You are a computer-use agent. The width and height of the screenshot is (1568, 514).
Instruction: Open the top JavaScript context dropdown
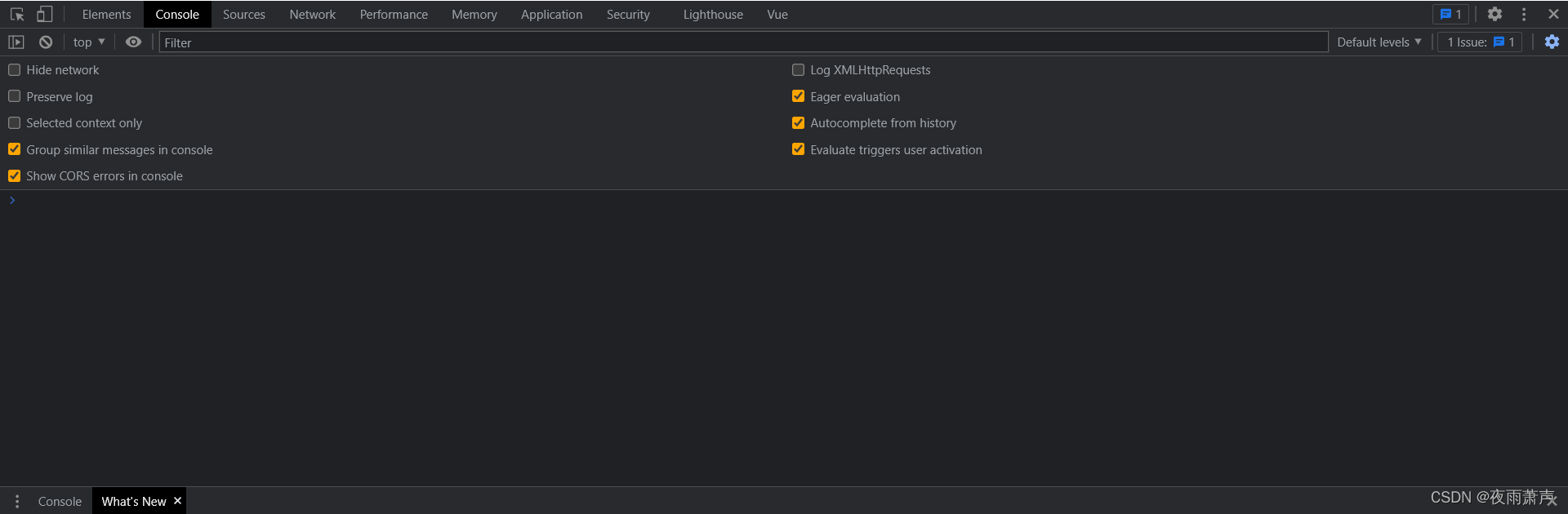click(89, 42)
